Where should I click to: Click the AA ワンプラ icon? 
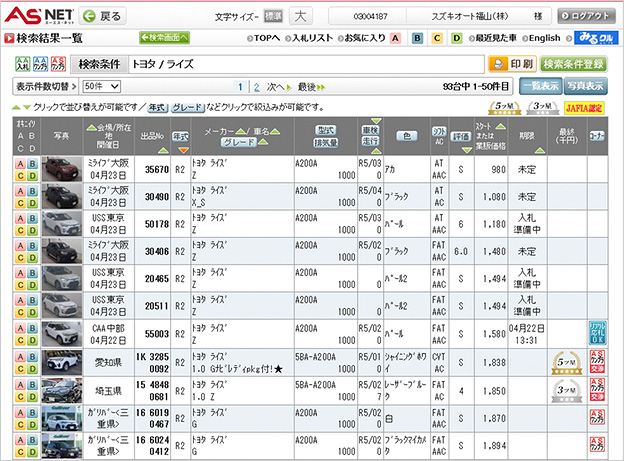pos(41,64)
